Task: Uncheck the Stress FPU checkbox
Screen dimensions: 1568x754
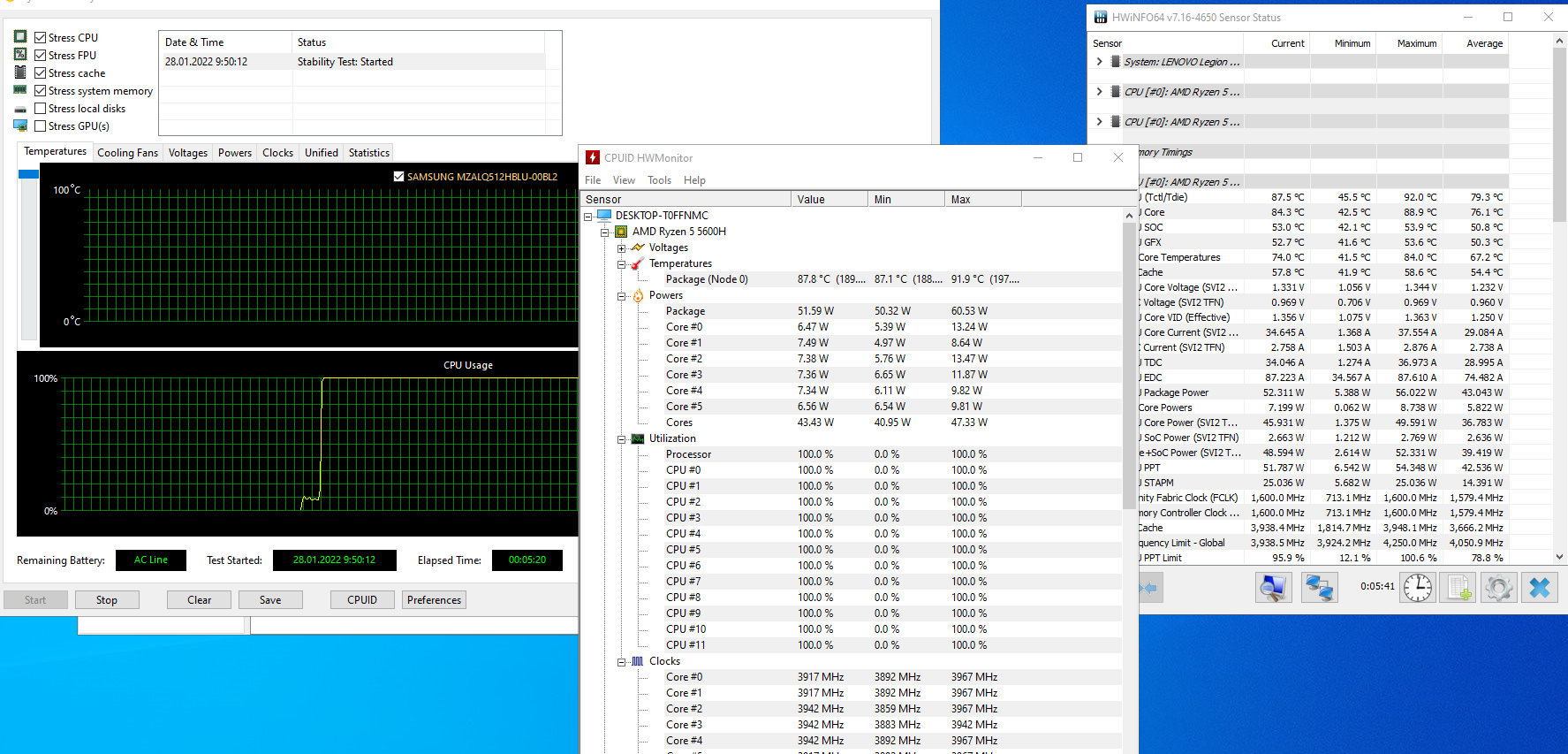Action: 41,55
